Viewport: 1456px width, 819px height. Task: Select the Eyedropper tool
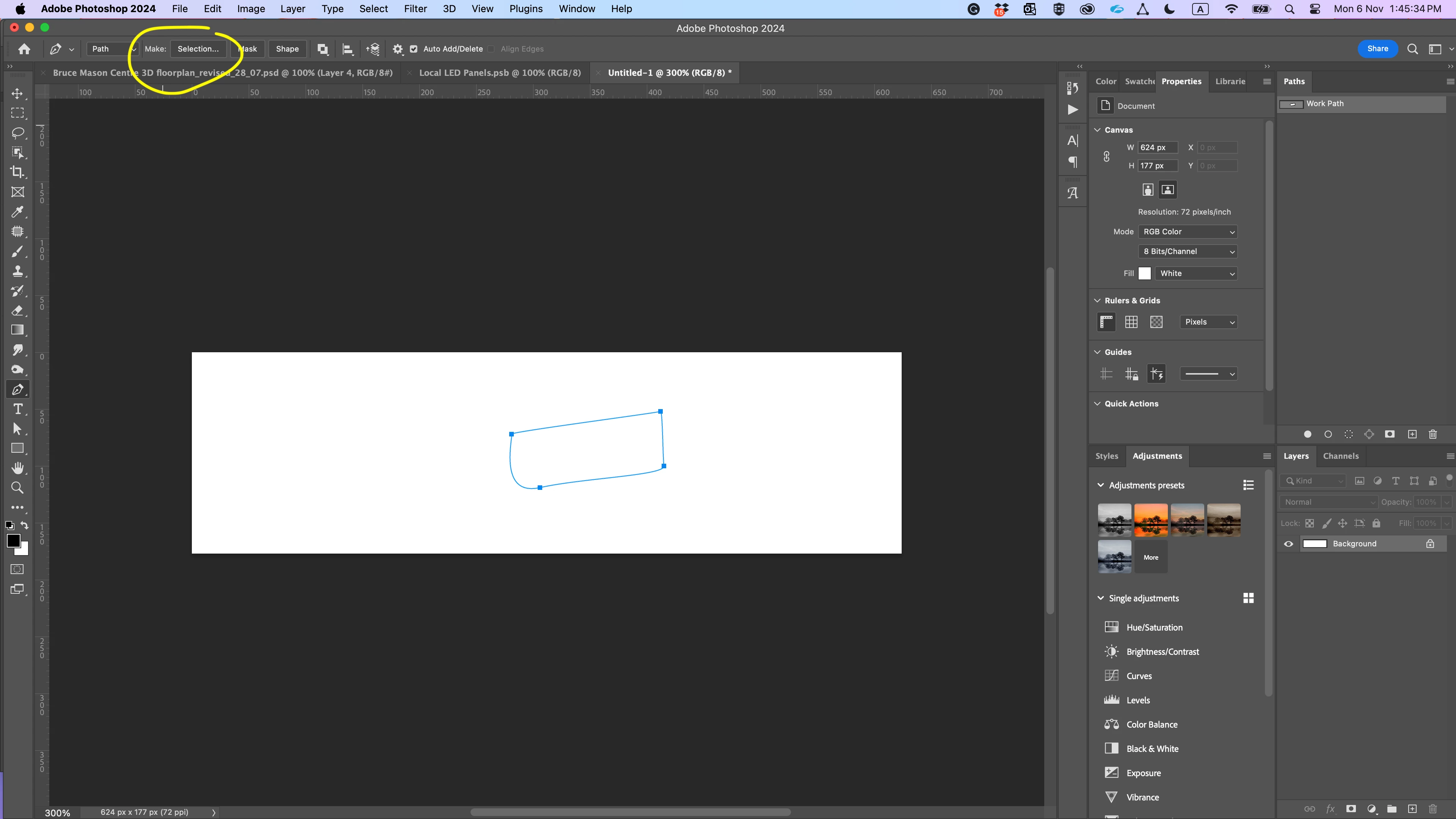17,212
